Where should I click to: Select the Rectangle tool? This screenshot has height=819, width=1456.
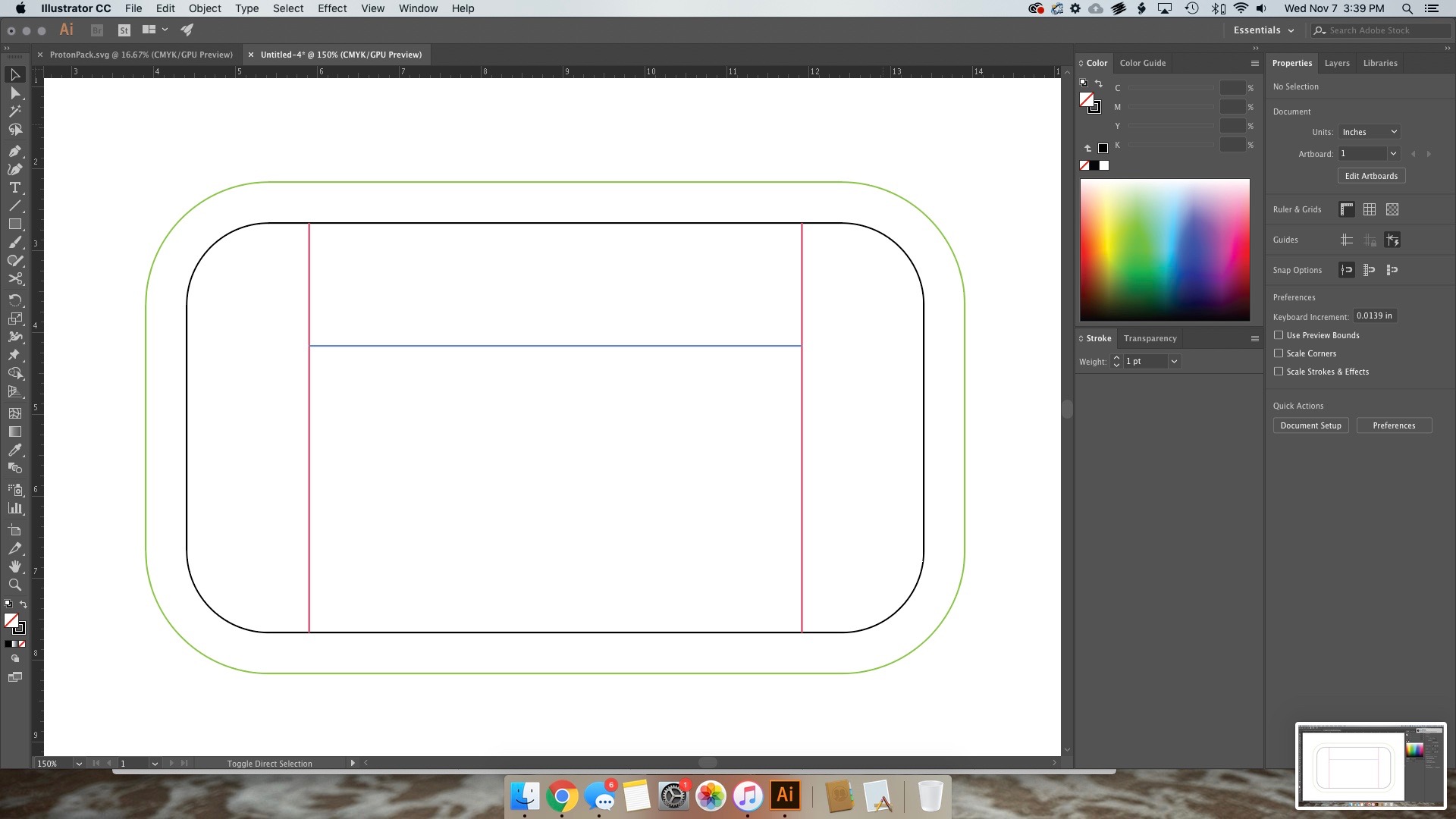click(x=14, y=224)
